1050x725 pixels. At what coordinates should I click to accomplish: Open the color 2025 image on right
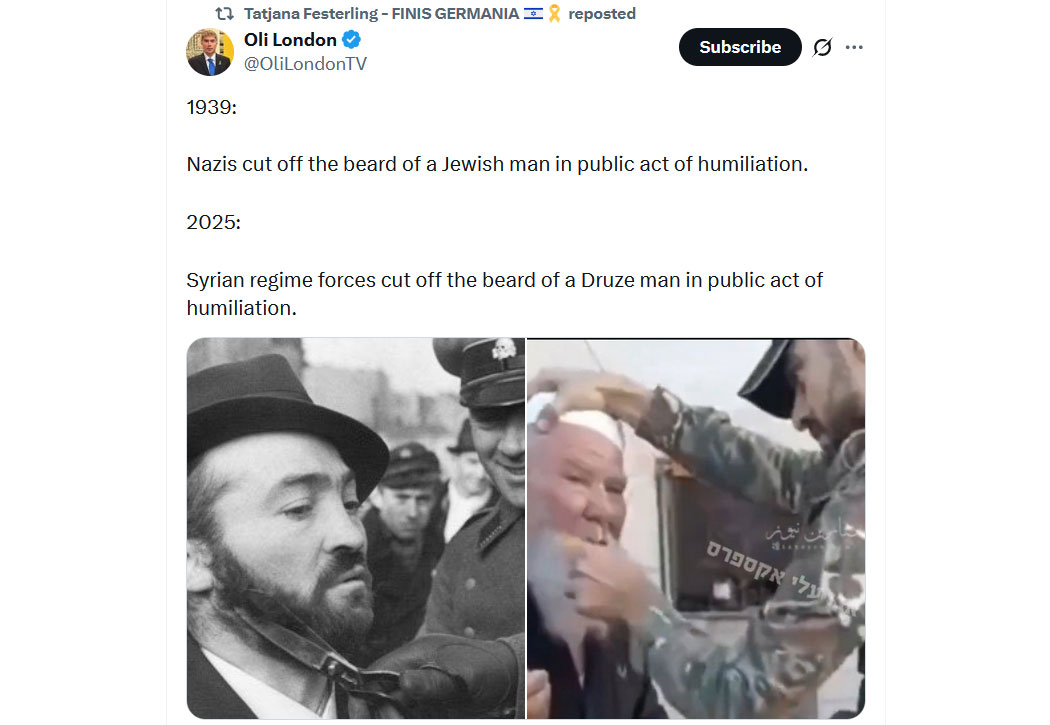[696, 528]
